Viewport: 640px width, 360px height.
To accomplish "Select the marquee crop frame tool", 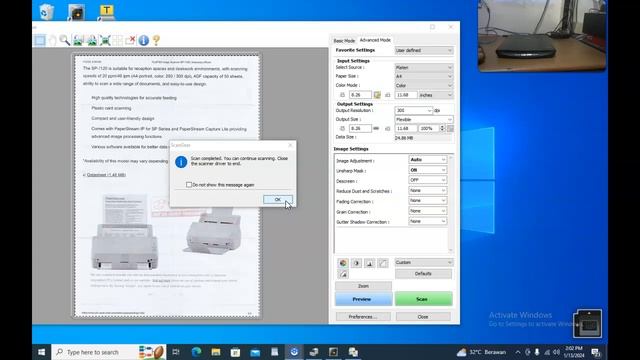I will tap(40, 40).
